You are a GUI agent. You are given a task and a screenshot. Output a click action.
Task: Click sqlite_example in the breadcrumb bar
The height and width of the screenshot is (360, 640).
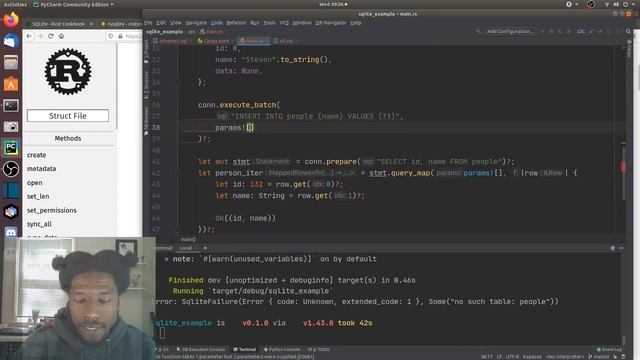coord(164,31)
